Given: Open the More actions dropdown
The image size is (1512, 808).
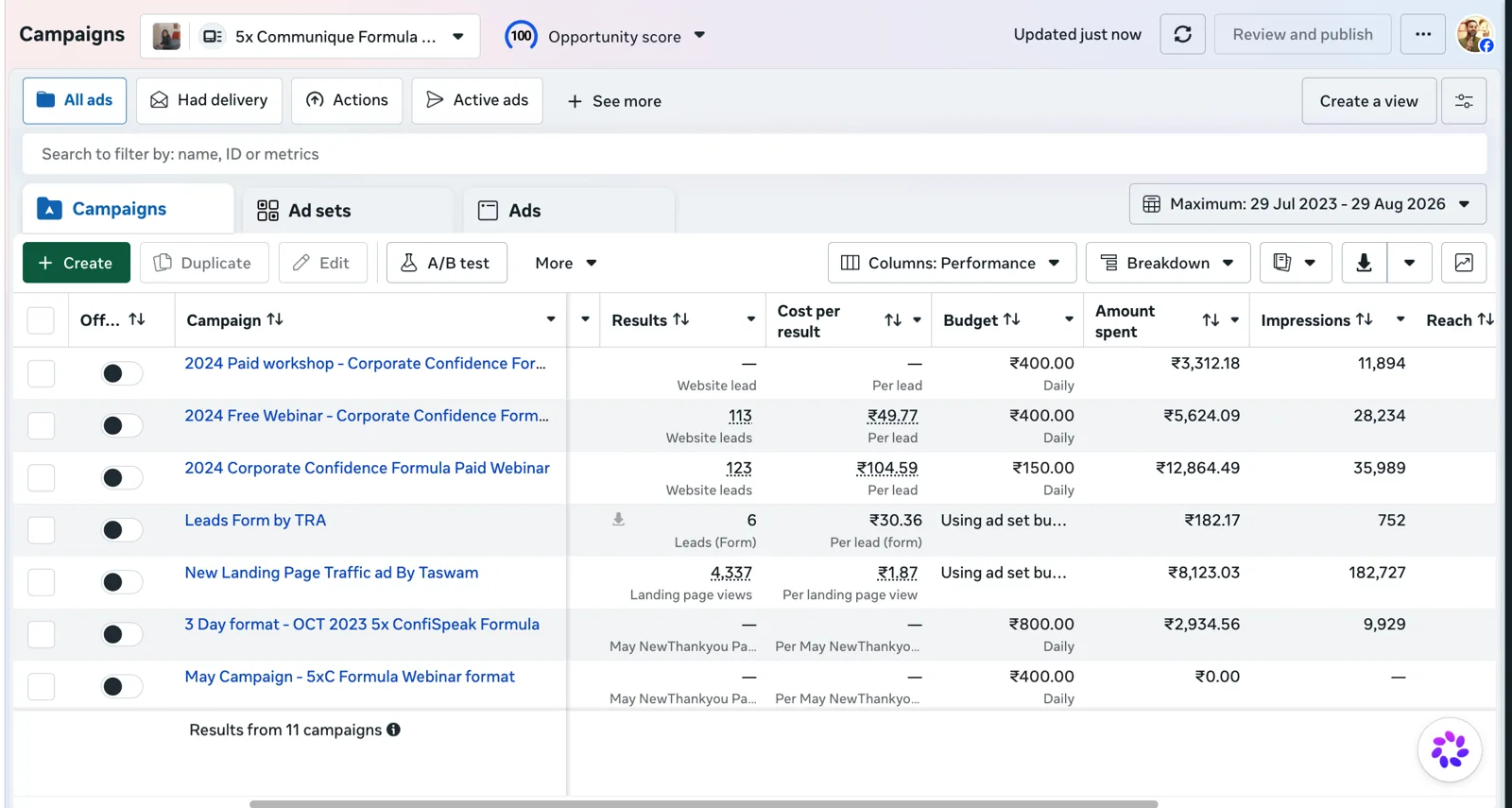Looking at the screenshot, I should (565, 263).
